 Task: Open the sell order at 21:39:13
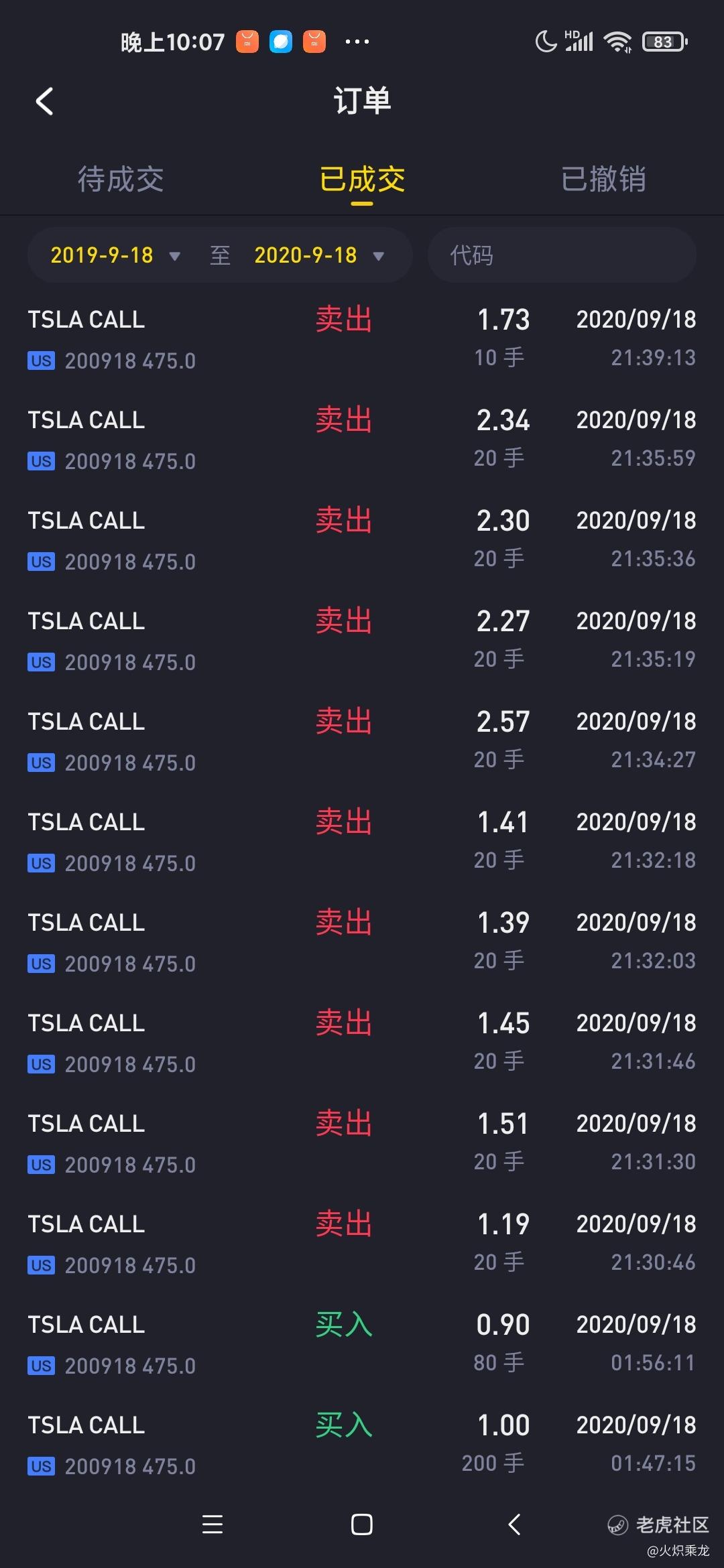tap(362, 338)
